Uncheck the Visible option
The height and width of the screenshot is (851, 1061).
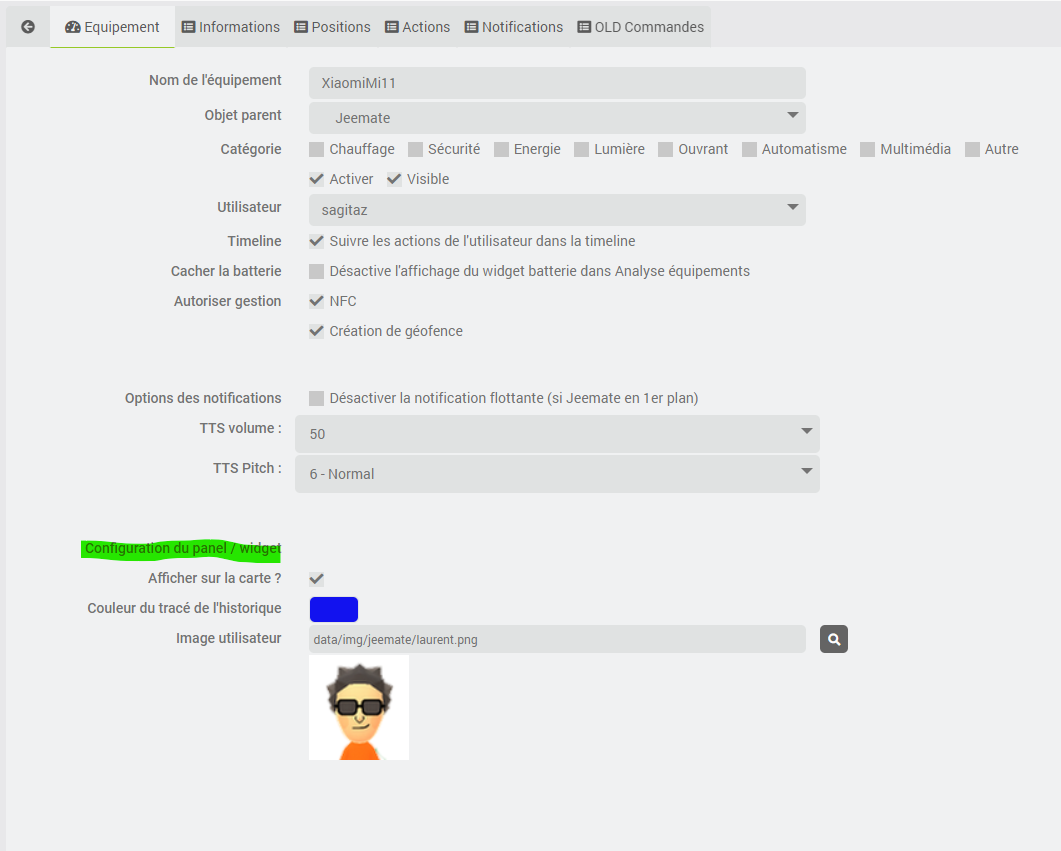pyautogui.click(x=394, y=178)
